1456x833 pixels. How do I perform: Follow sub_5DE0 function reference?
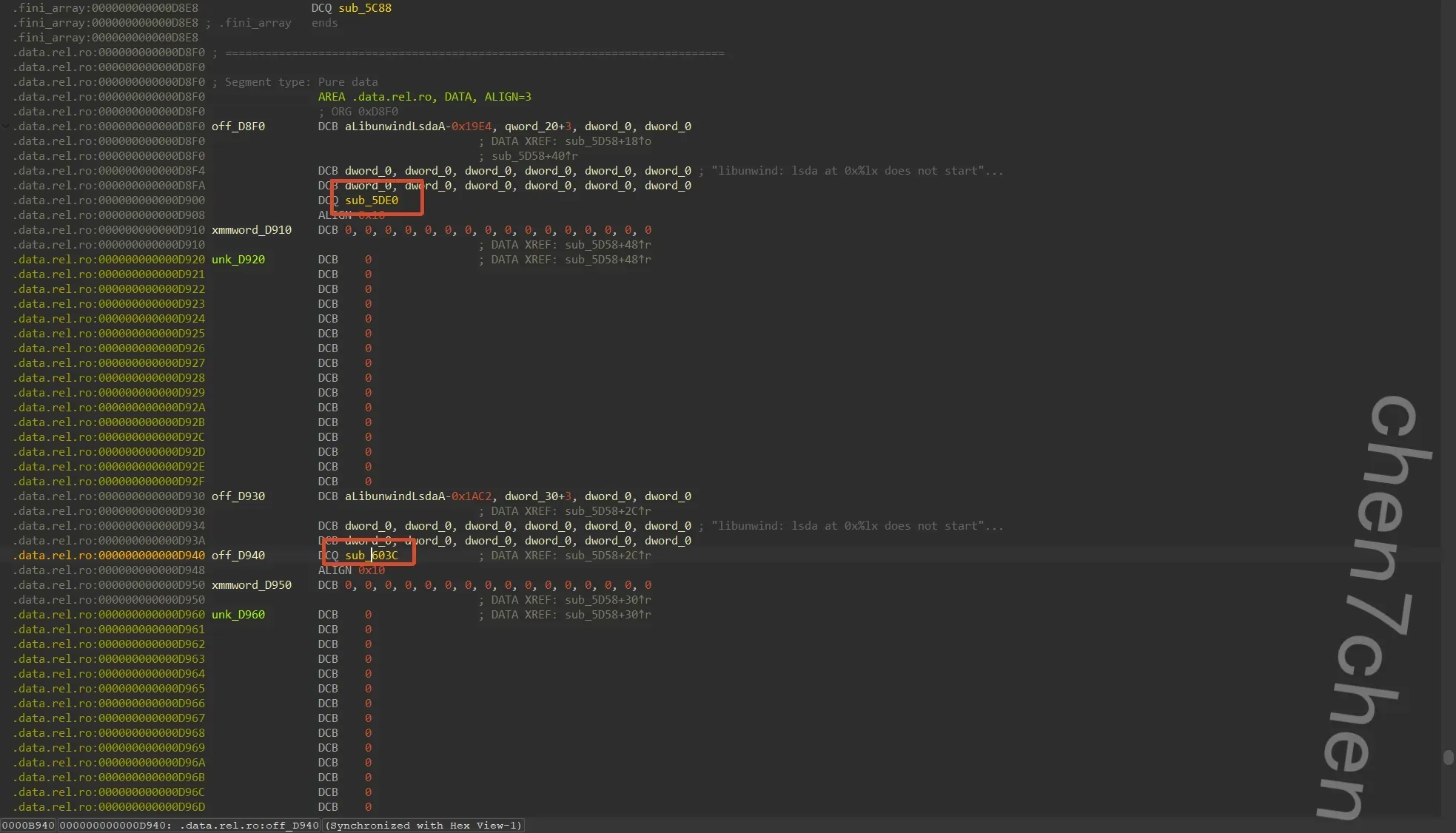[x=372, y=200]
